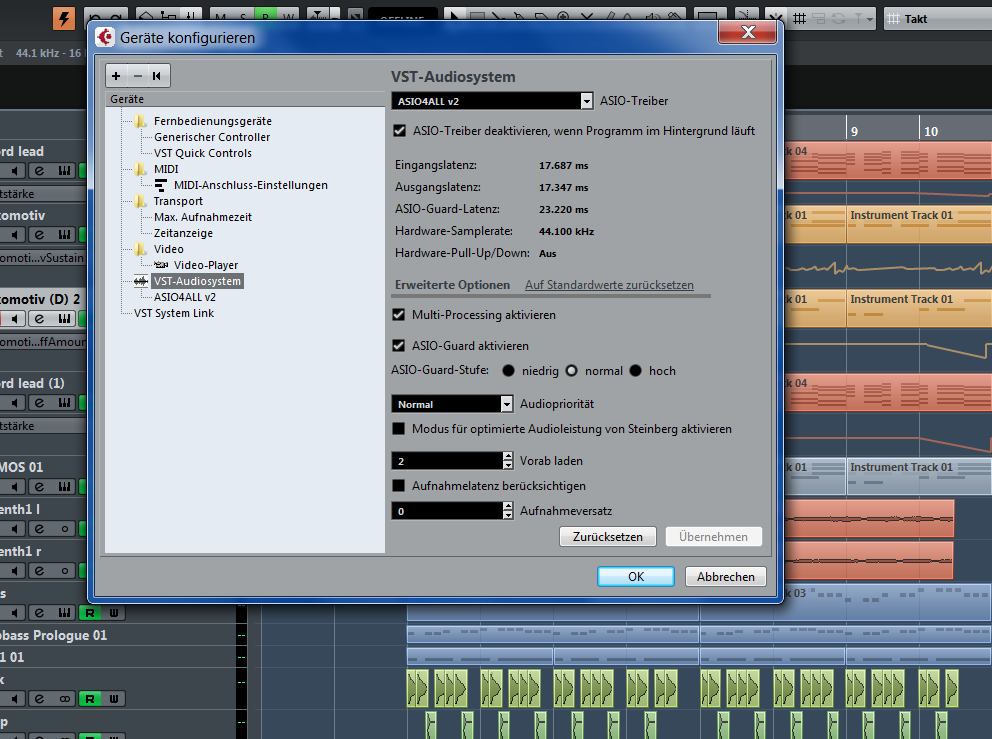Click the minus icon to remove device

point(137,76)
